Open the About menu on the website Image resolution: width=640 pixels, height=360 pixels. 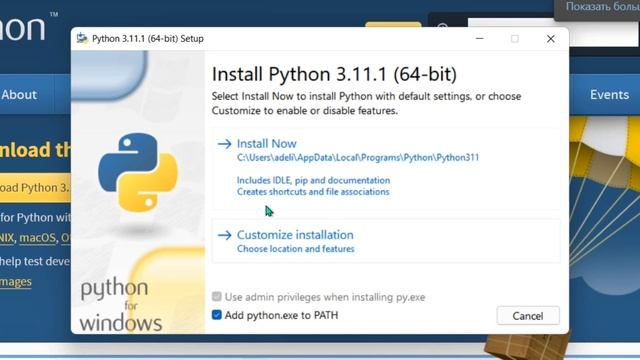[19, 95]
